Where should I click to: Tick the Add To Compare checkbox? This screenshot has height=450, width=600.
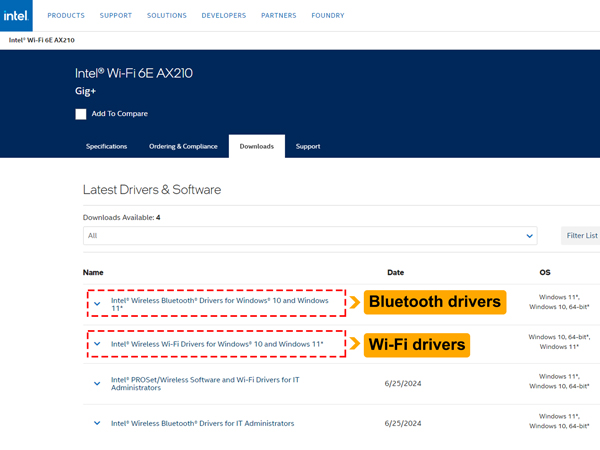81,114
